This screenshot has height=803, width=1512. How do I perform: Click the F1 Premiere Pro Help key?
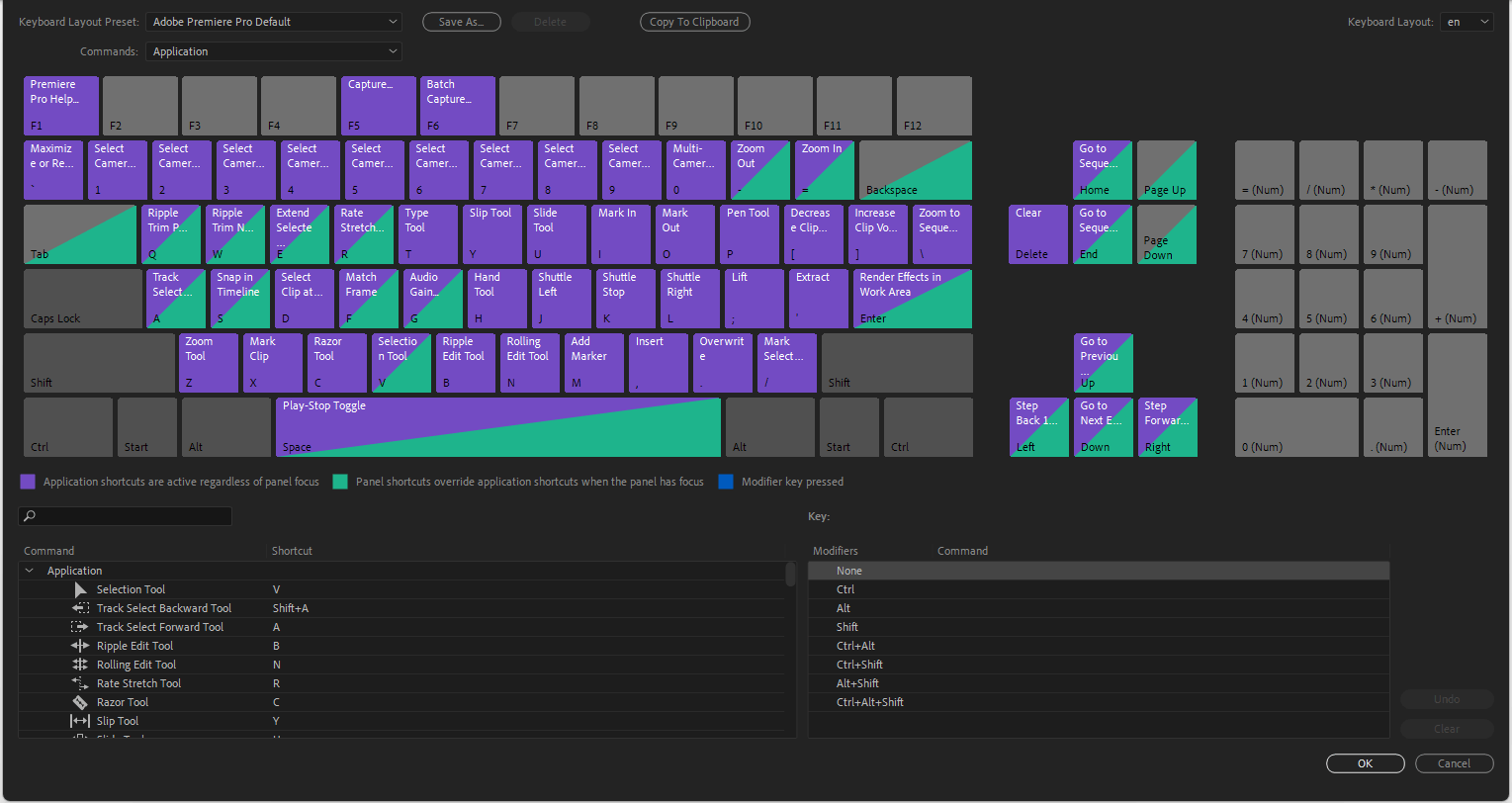[61, 106]
